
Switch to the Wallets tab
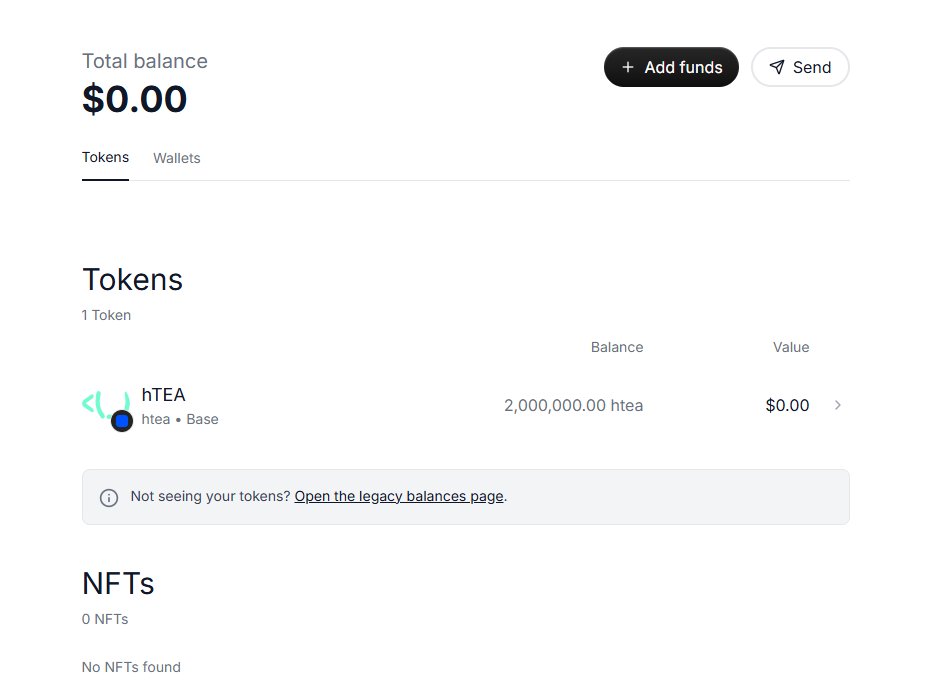(176, 158)
